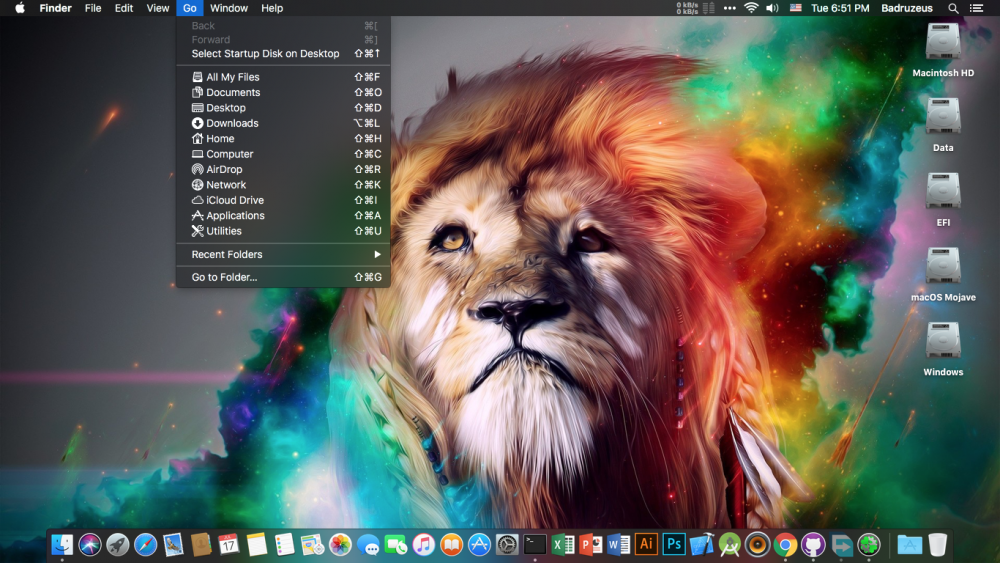
Task: Open the Window menu
Action: click(229, 8)
